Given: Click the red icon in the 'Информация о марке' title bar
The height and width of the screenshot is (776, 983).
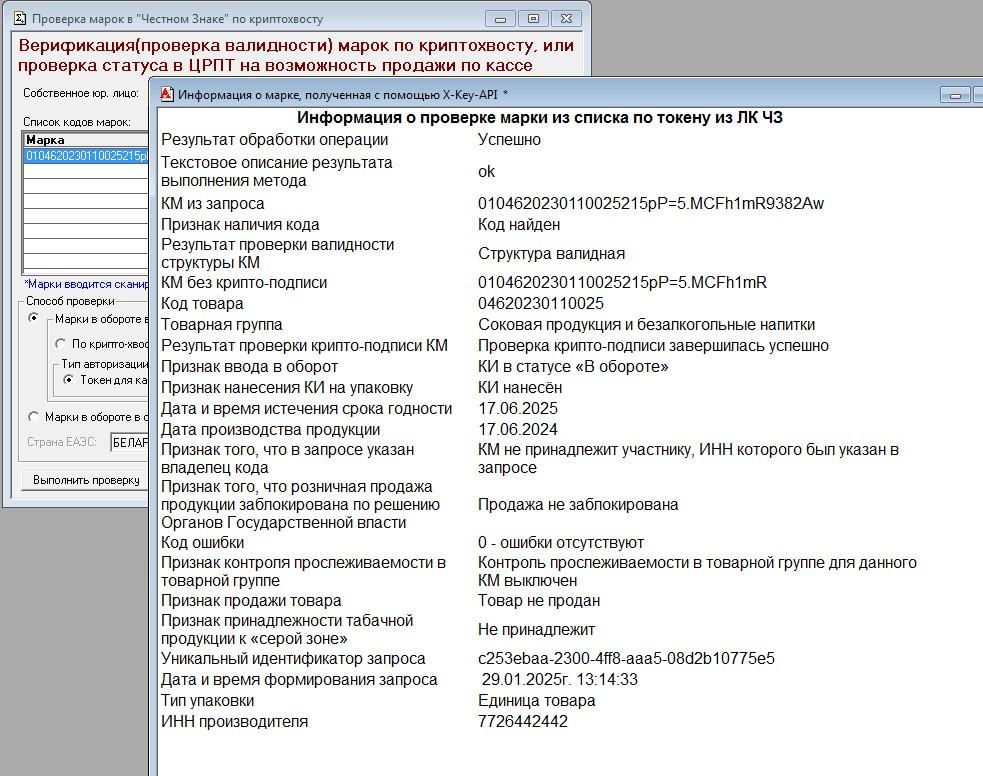Looking at the screenshot, I should click(167, 94).
